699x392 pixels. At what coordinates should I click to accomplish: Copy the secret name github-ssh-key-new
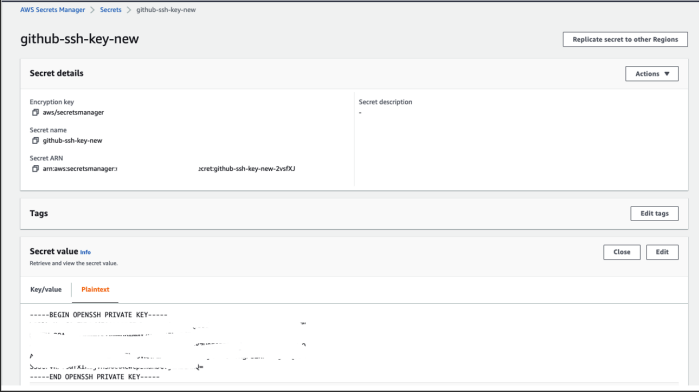(35, 140)
